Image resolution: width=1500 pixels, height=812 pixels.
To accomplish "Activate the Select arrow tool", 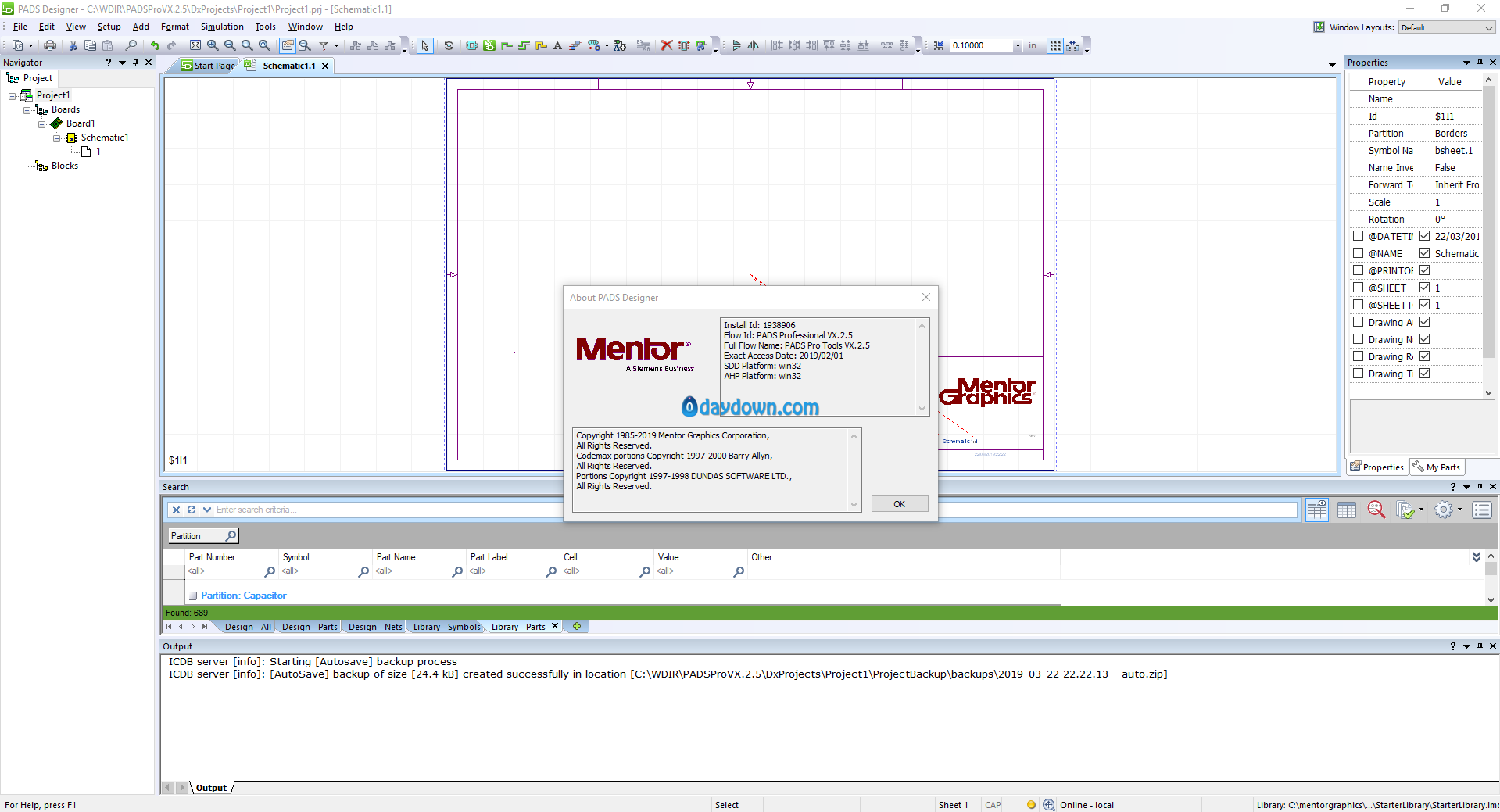I will 424,45.
